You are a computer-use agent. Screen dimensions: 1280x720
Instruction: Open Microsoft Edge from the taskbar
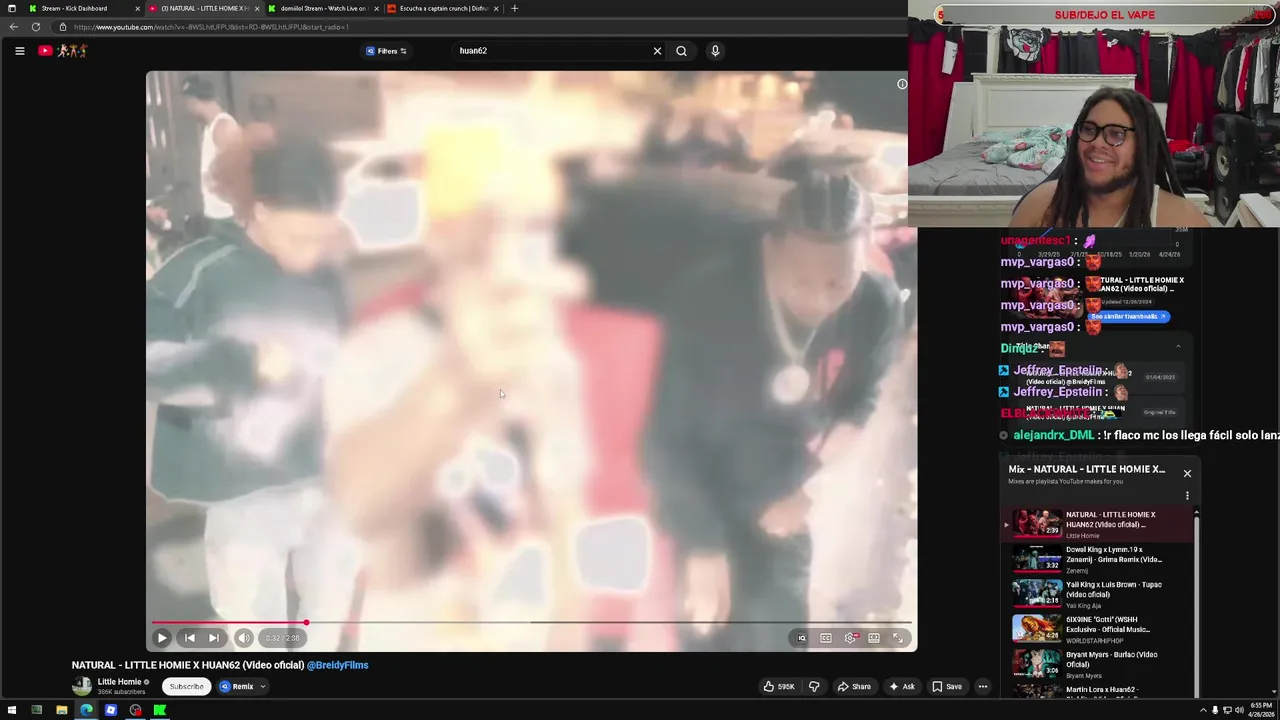pos(86,711)
